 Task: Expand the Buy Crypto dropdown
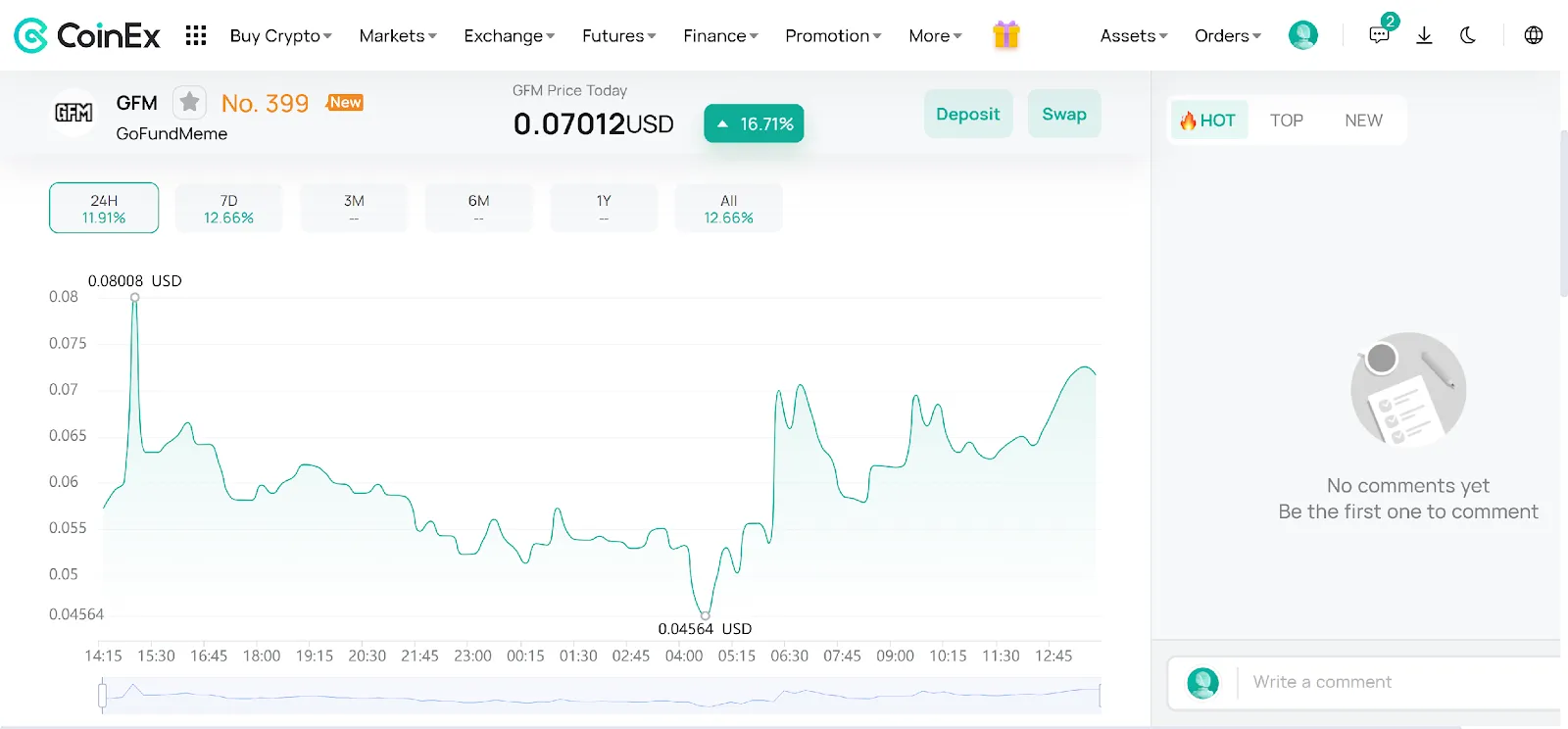(280, 36)
